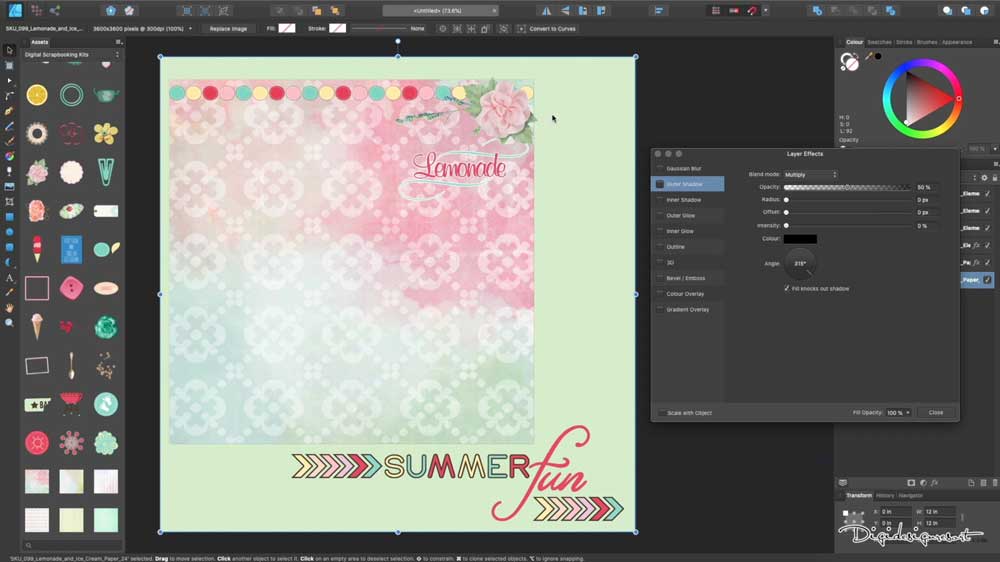Select the Fill (gradient) tool

coord(9,156)
